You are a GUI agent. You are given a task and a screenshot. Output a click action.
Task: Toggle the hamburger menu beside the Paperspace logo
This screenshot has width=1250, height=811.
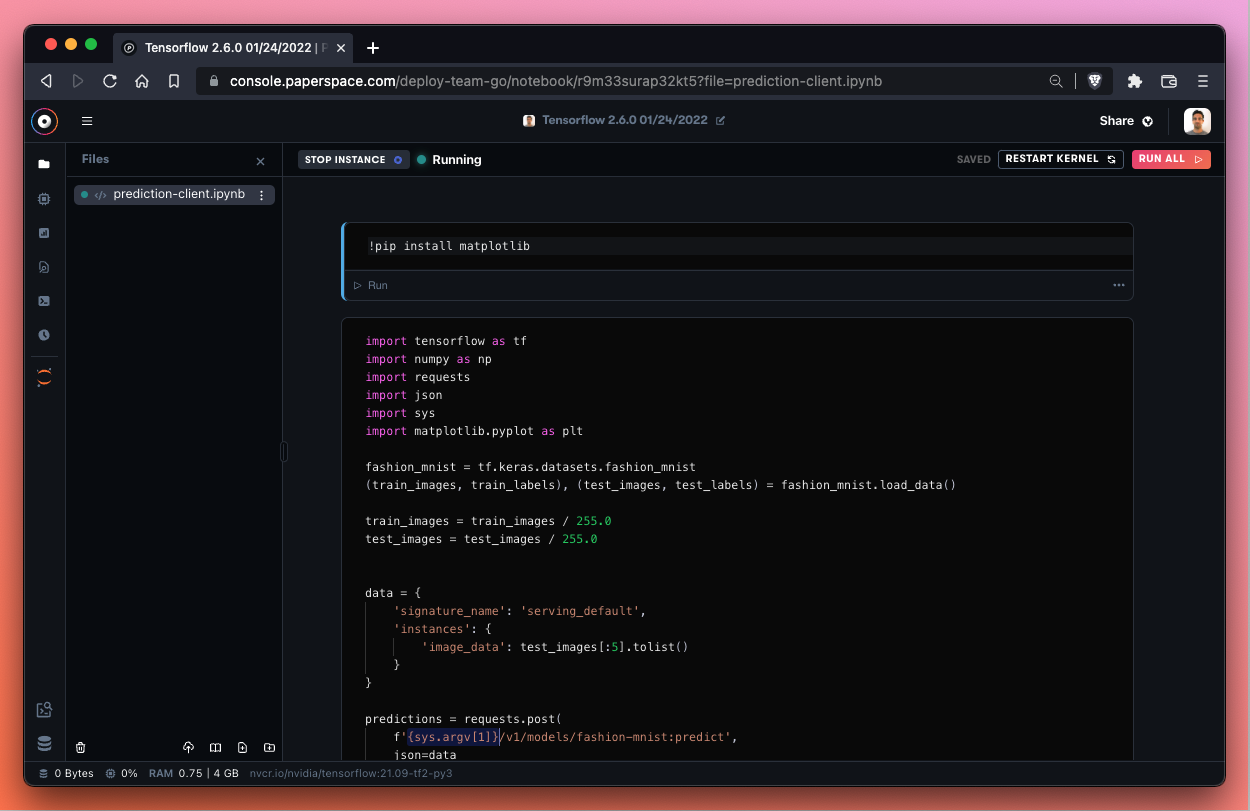87,121
